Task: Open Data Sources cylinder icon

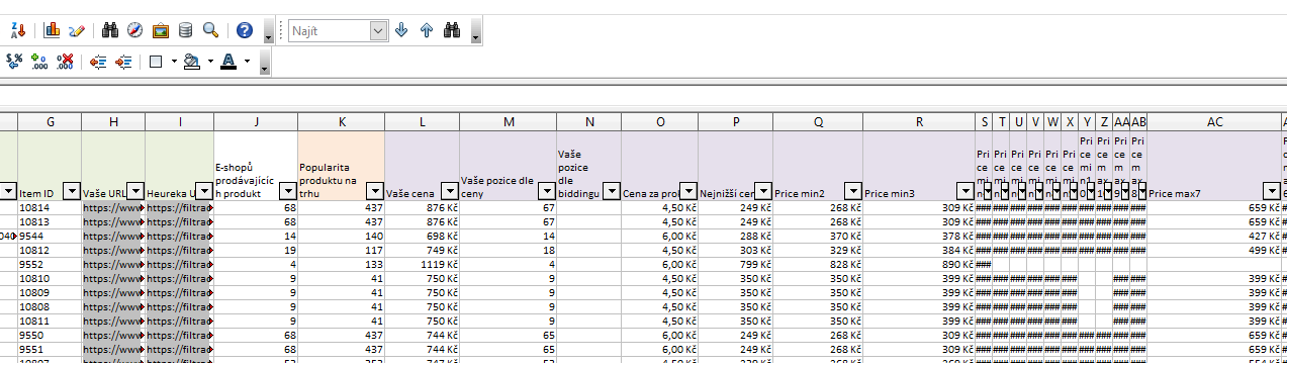Action: [x=185, y=31]
